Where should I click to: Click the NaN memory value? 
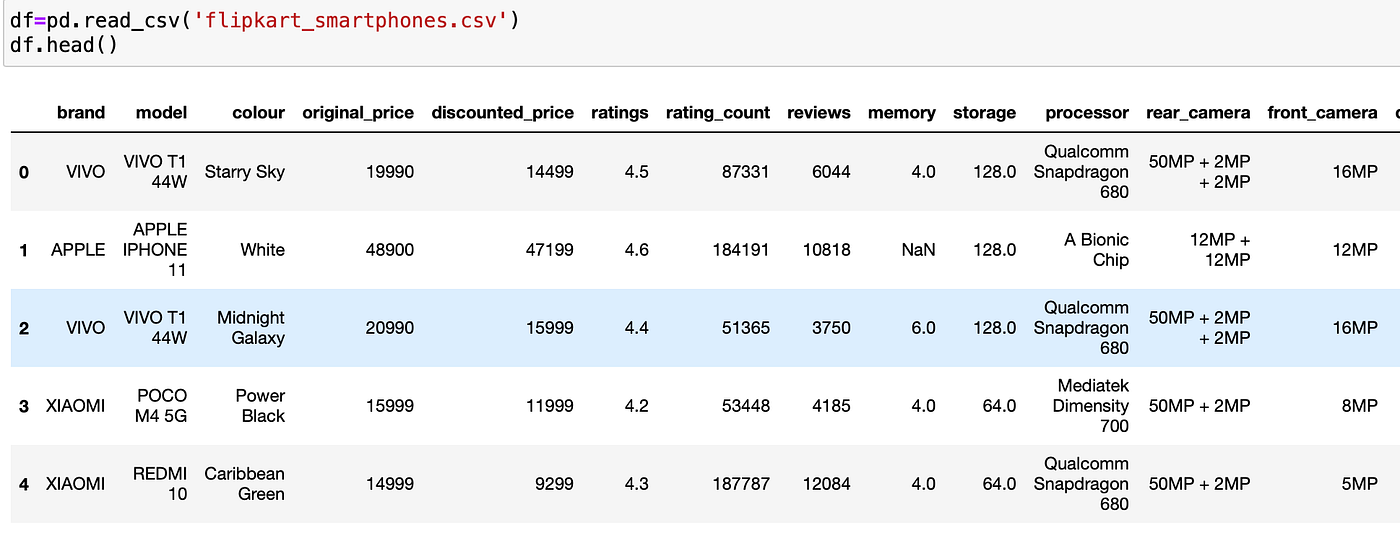pos(918,250)
